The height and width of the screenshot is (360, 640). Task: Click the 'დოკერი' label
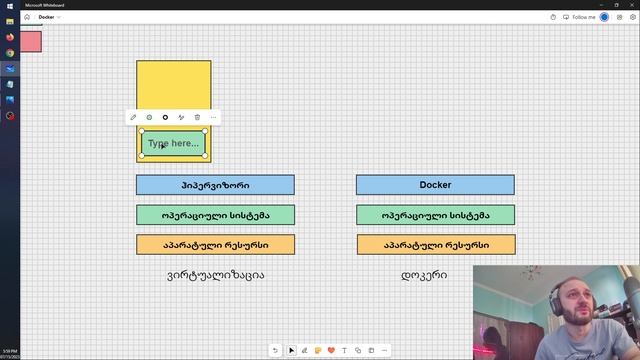pos(424,275)
